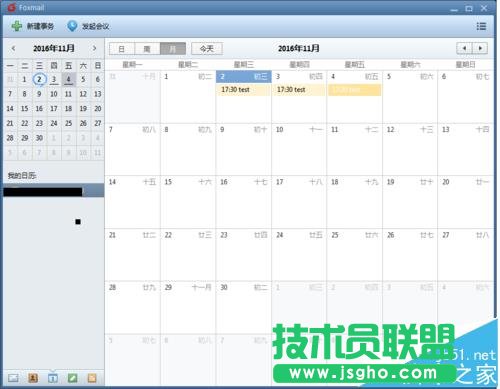The image size is (500, 389).
Task: Open the 17:30 test event on November 3
Action: coord(299,90)
